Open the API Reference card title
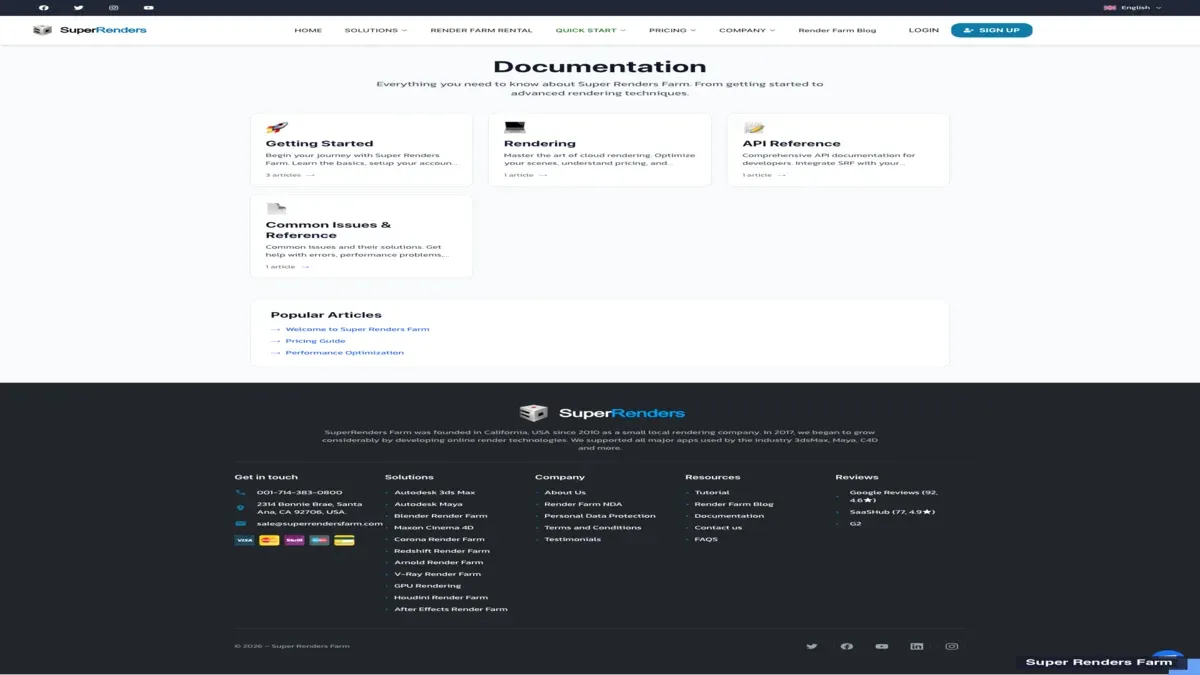 (x=791, y=144)
